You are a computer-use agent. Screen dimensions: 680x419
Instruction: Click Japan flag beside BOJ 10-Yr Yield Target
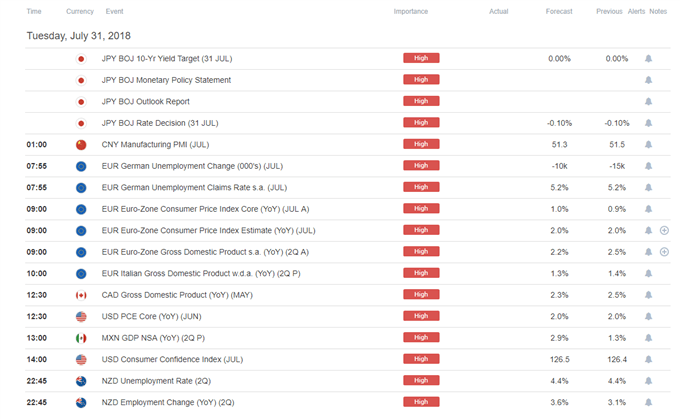pyautogui.click(x=81, y=59)
